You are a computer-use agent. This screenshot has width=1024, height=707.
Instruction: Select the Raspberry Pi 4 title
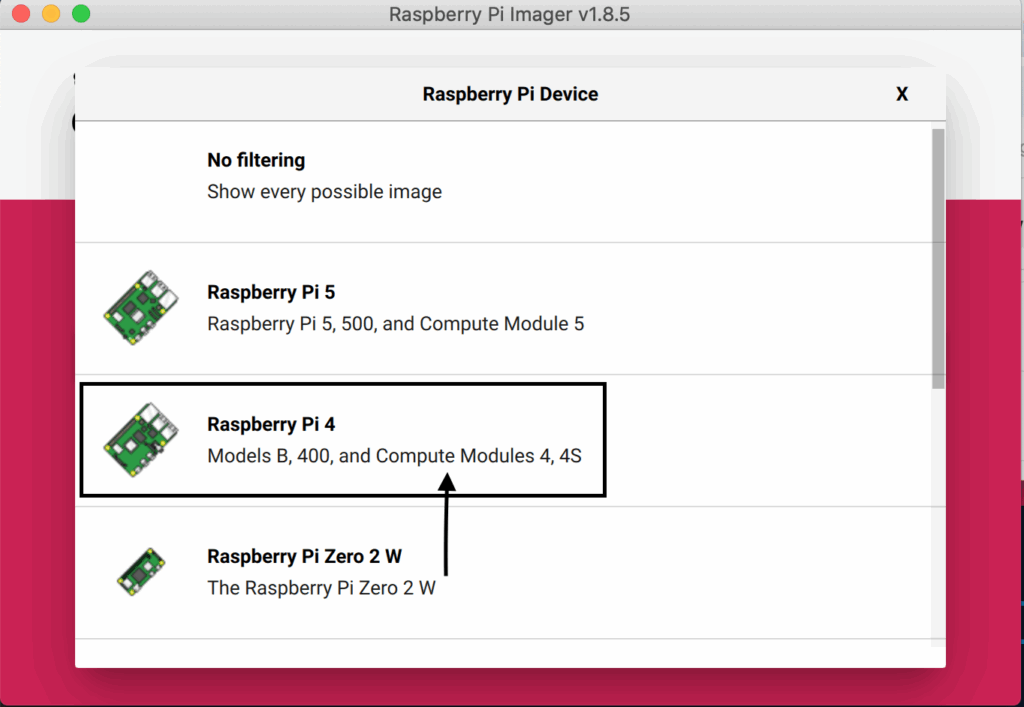click(x=271, y=424)
